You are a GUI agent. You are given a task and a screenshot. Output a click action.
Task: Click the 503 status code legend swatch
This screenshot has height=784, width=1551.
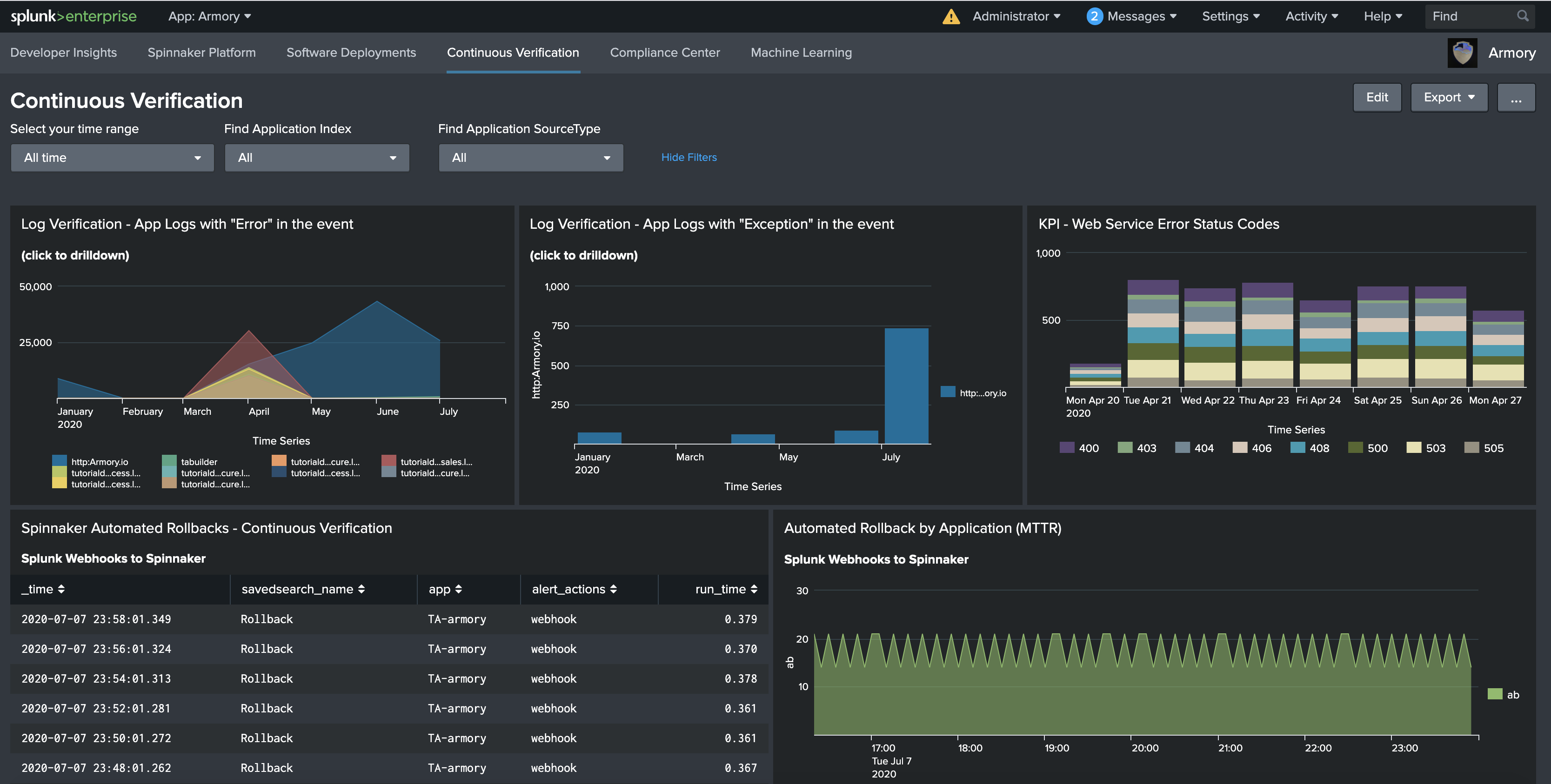pos(1413,448)
